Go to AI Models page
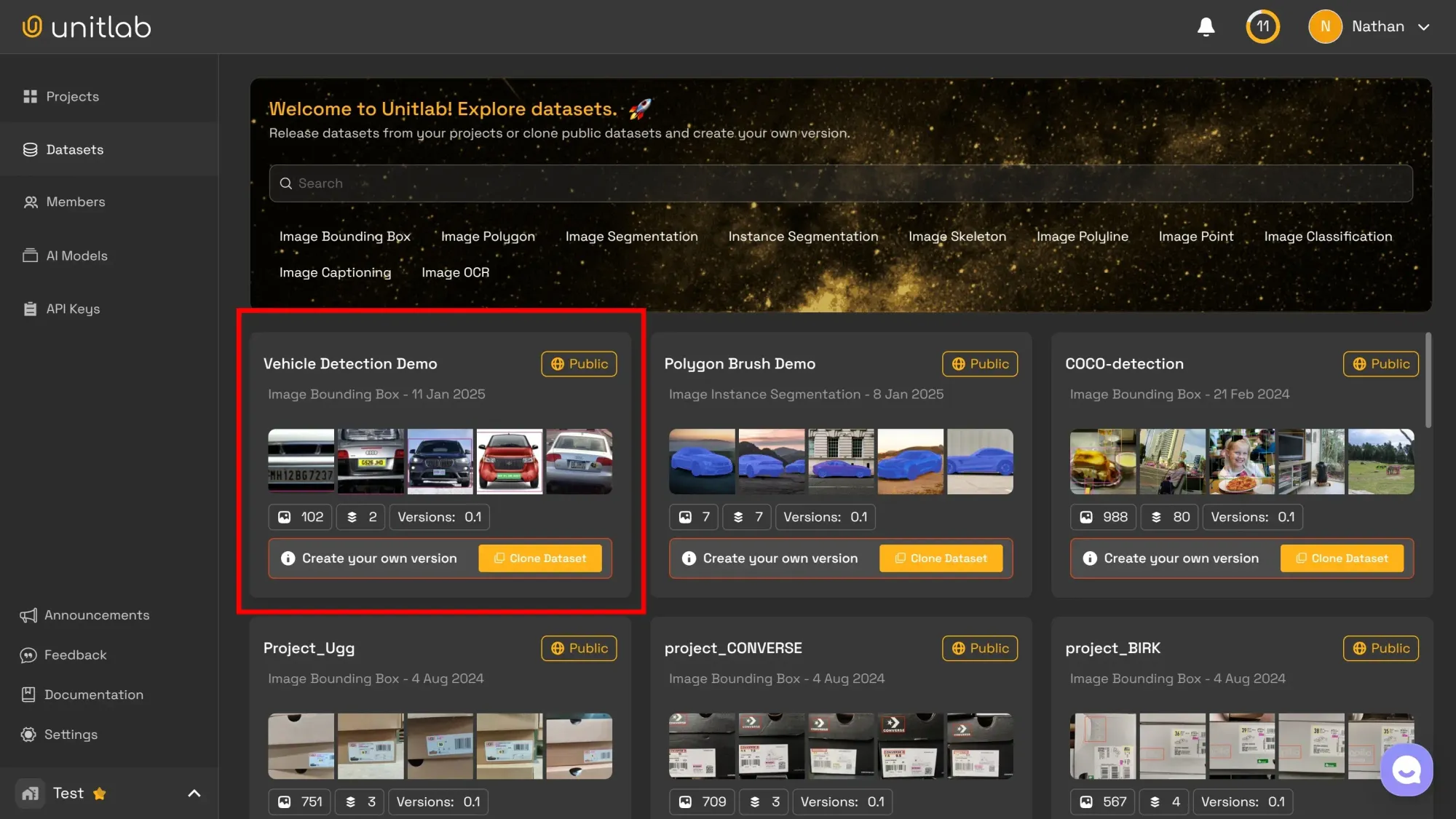The height and width of the screenshot is (819, 1456). coord(76,256)
